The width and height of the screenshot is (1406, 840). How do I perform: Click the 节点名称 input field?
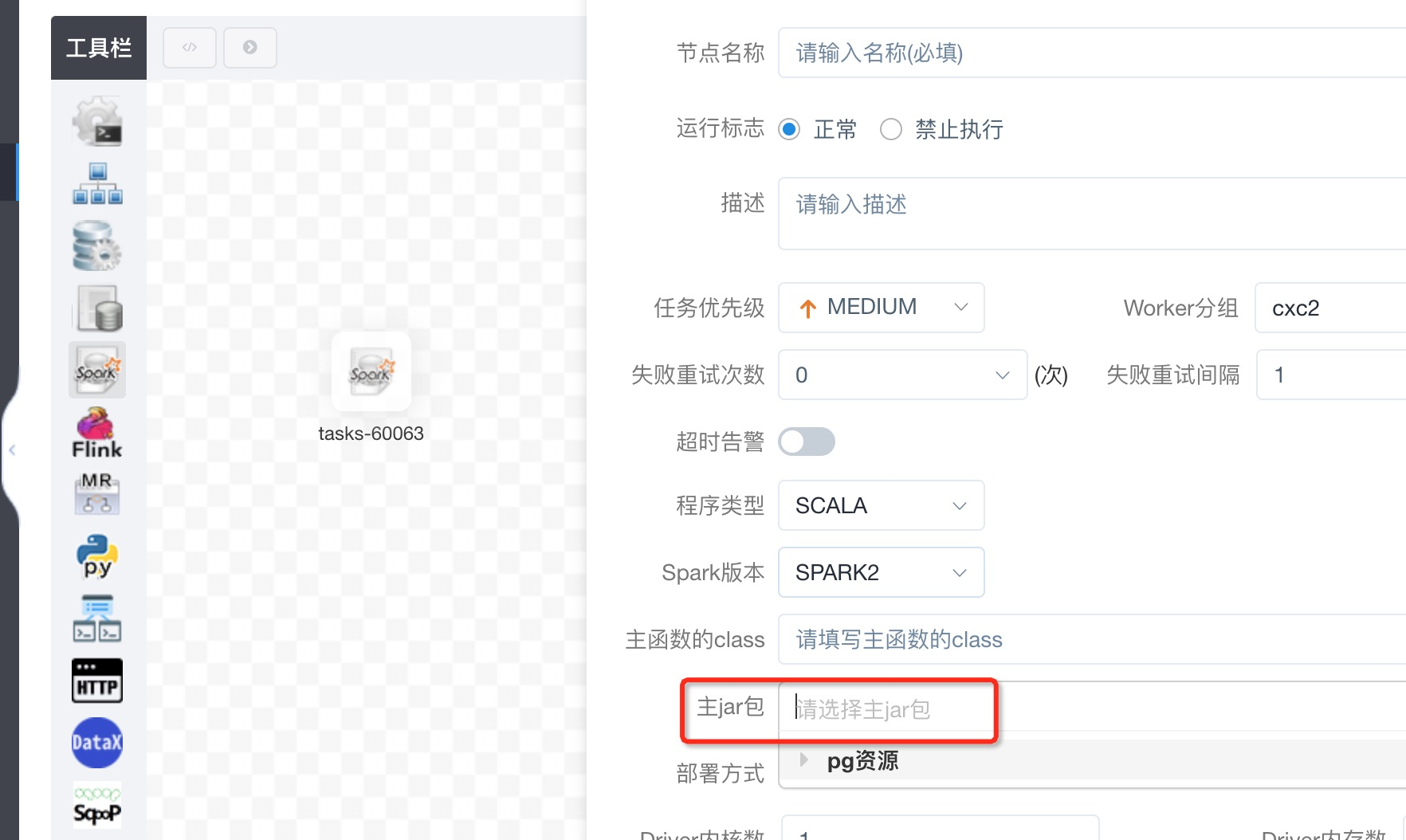pos(1092,53)
